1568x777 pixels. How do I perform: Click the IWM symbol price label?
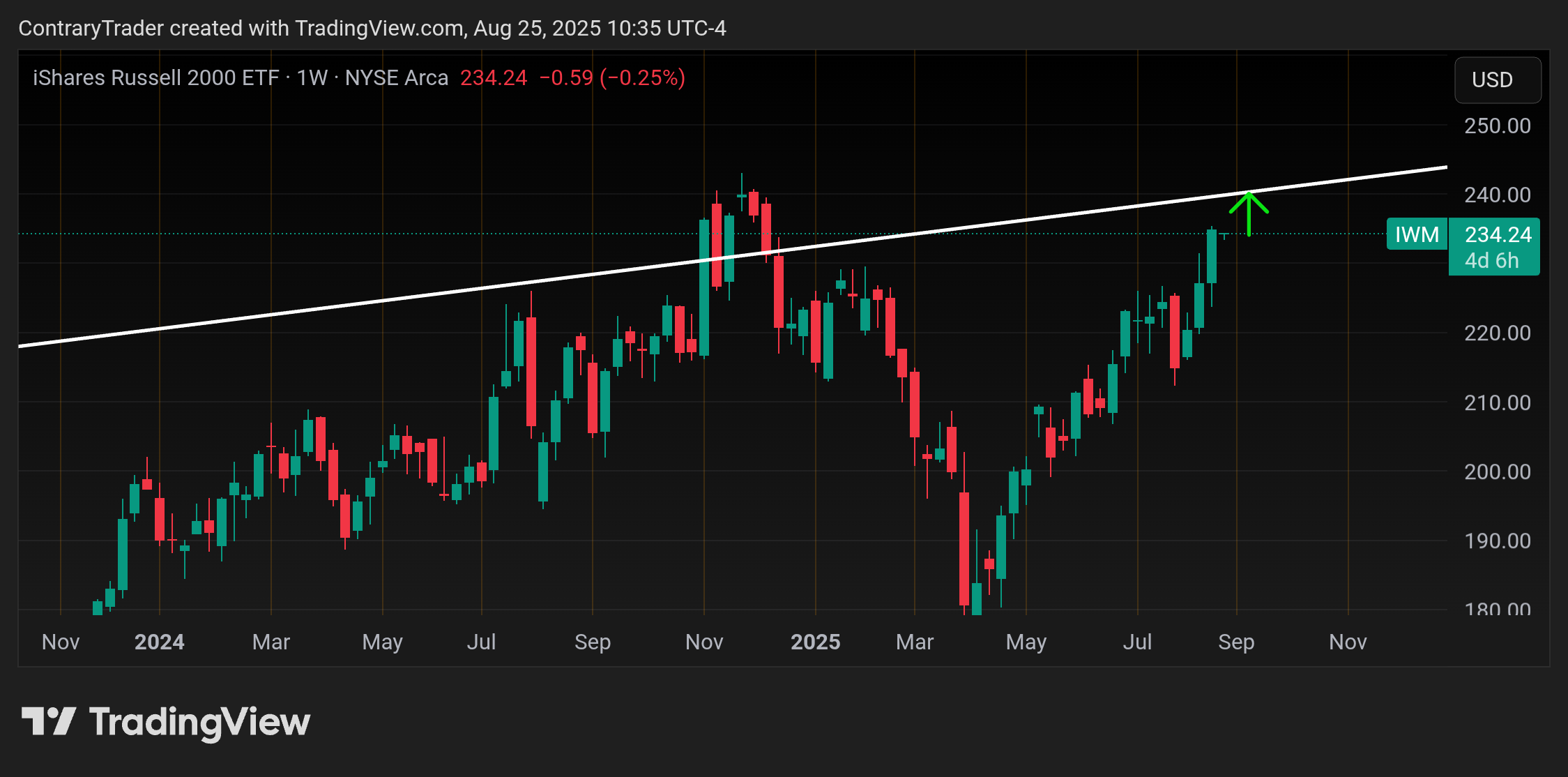click(1417, 234)
